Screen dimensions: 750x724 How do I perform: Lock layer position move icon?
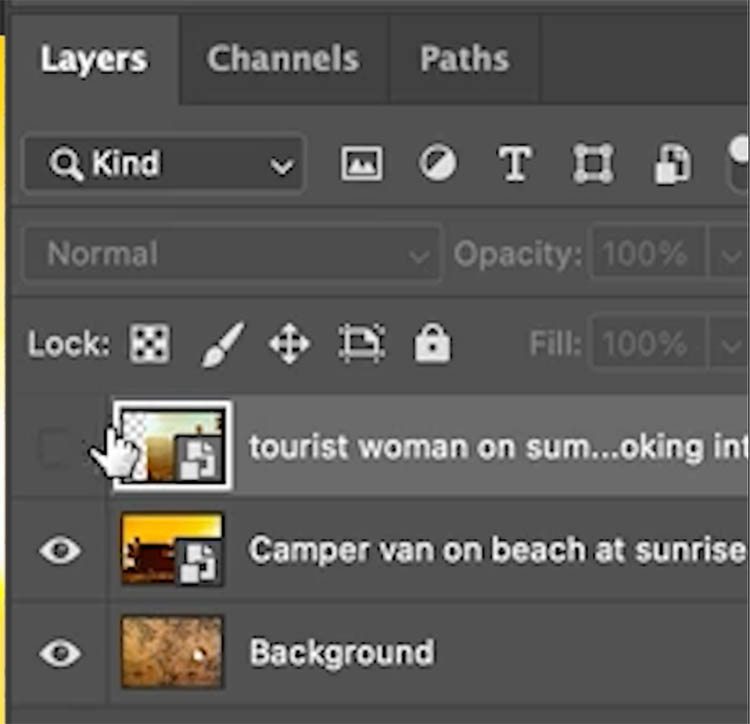pos(289,345)
